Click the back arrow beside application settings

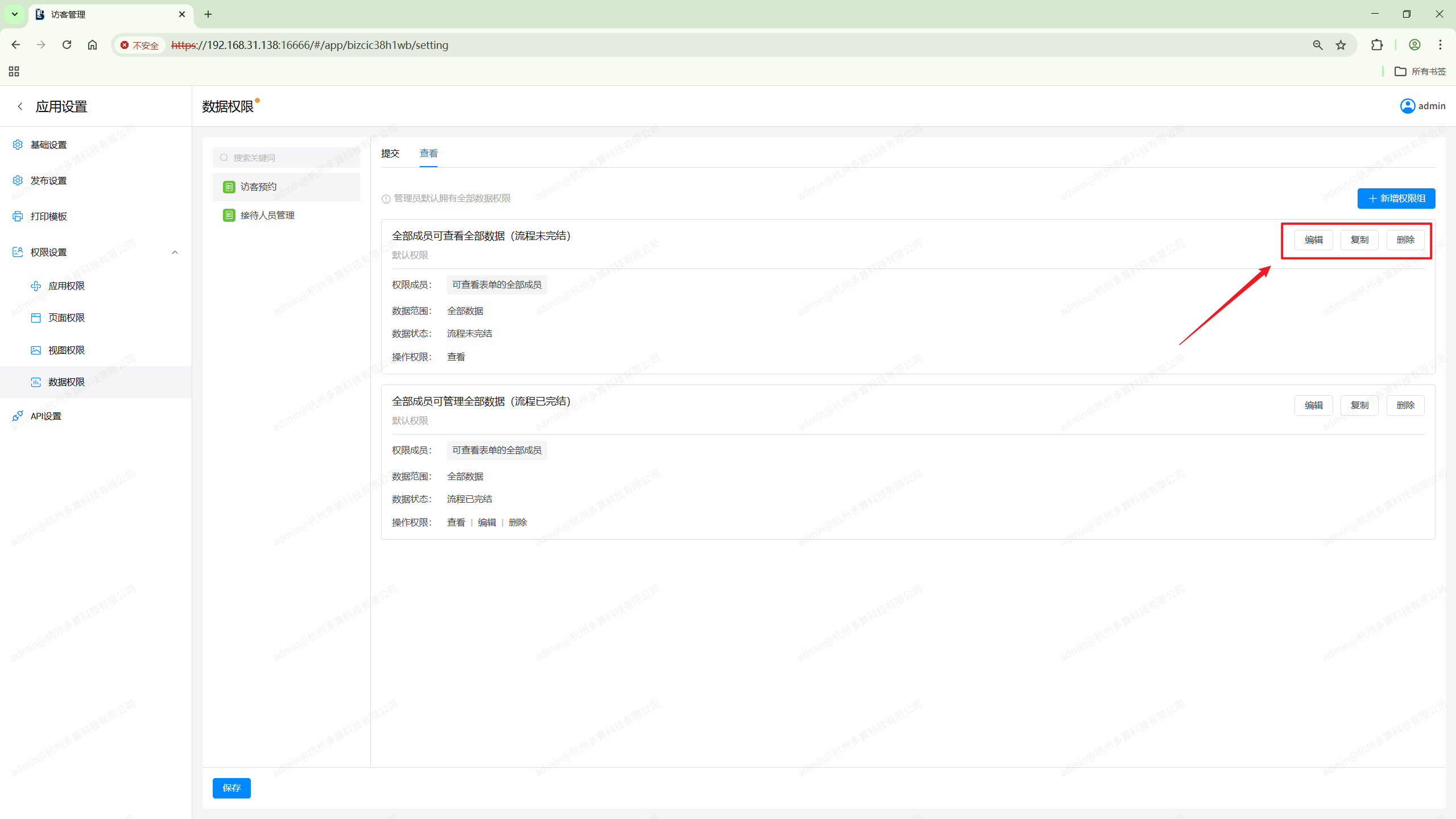coord(20,106)
